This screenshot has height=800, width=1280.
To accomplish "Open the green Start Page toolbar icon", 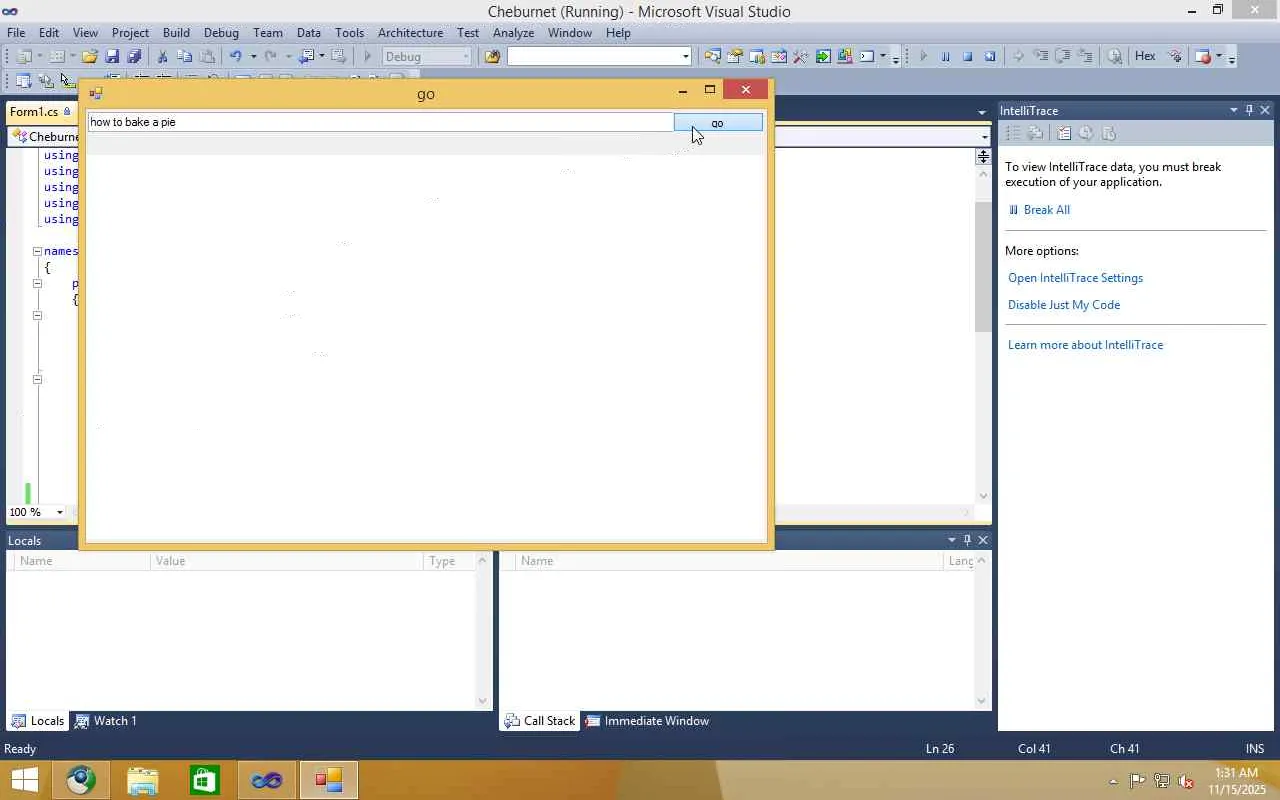I will pos(823,57).
